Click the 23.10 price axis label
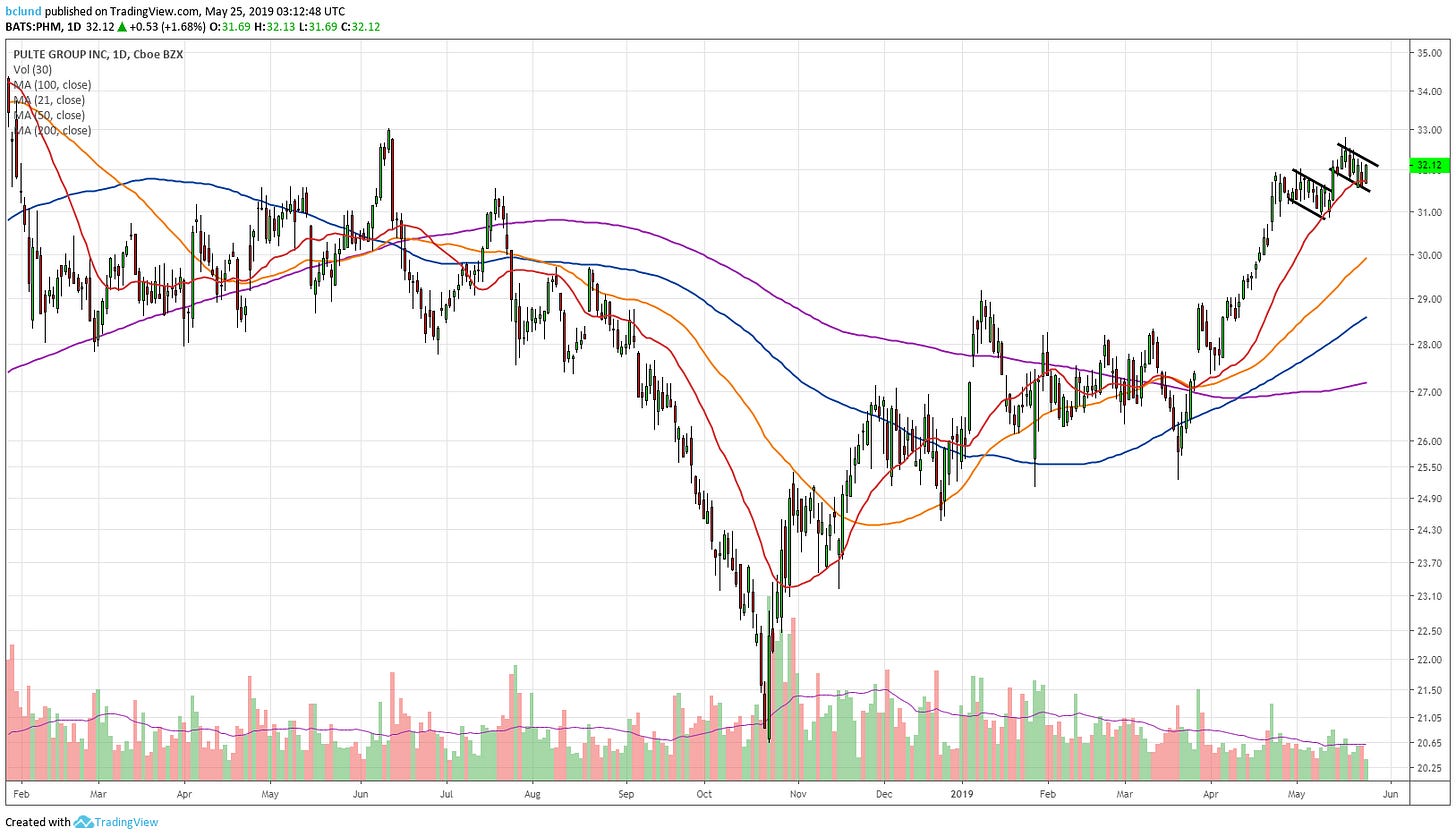This screenshot has height=838, width=1456. coord(1428,597)
